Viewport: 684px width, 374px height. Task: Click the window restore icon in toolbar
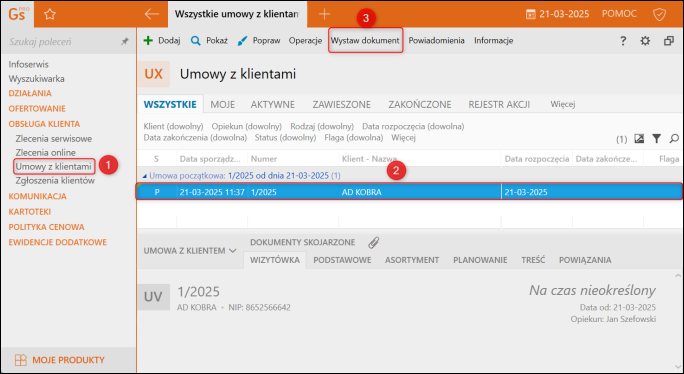coord(669,41)
